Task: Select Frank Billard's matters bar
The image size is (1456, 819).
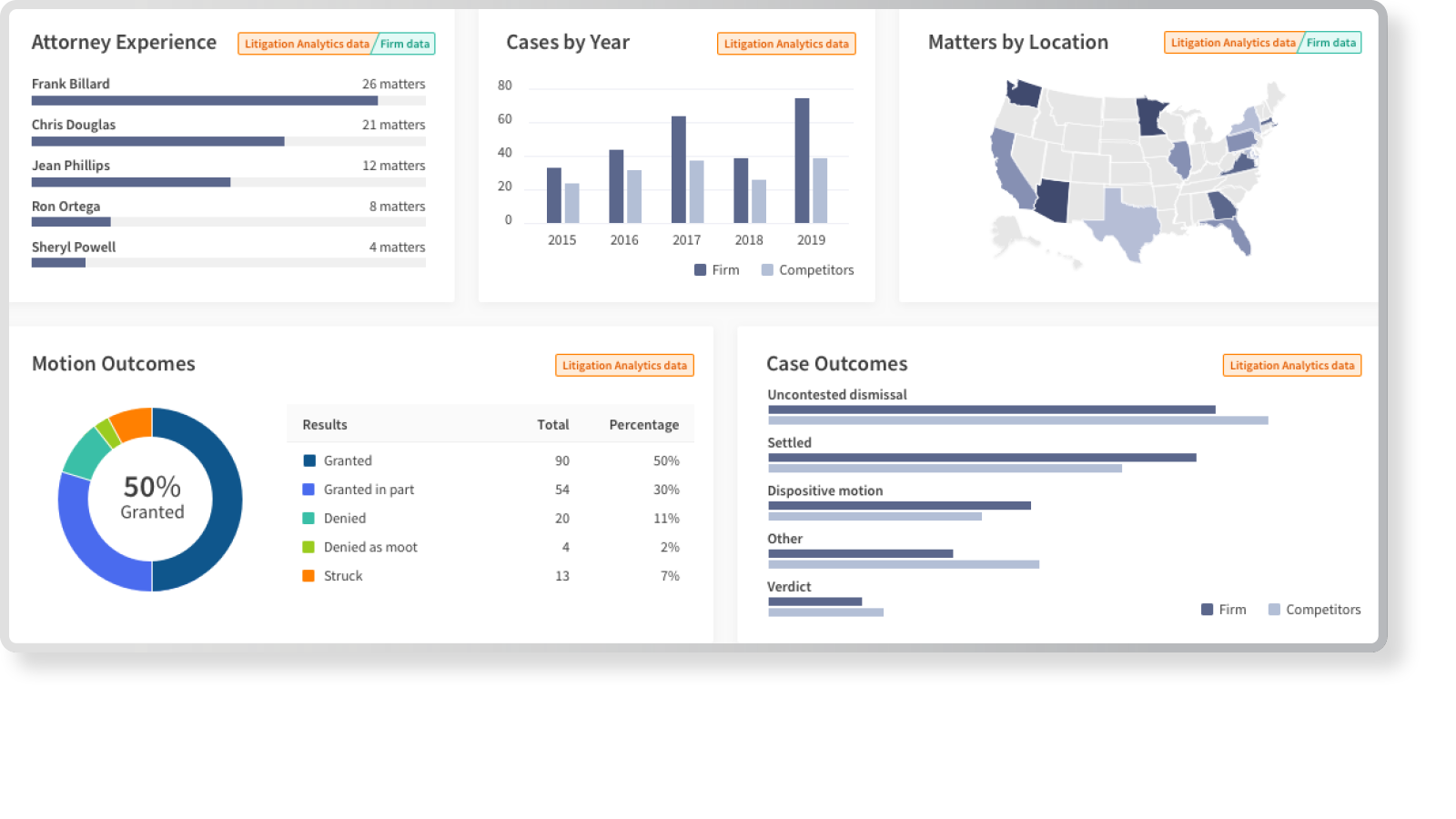Action: tap(205, 101)
